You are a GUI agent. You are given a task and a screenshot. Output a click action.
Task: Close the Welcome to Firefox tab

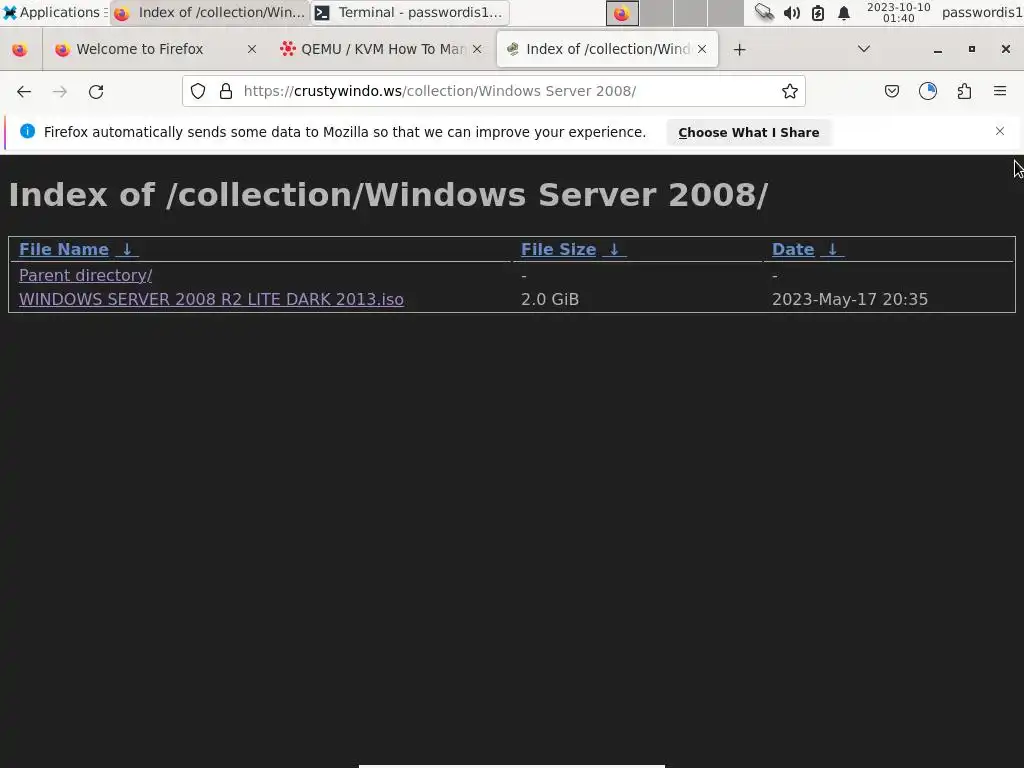pos(251,49)
